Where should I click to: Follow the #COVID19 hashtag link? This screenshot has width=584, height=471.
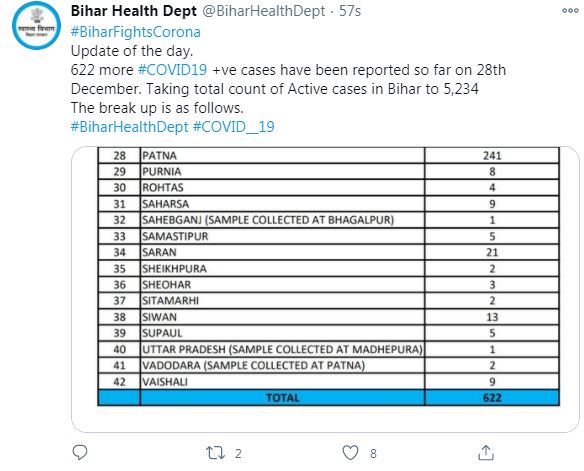(172, 70)
